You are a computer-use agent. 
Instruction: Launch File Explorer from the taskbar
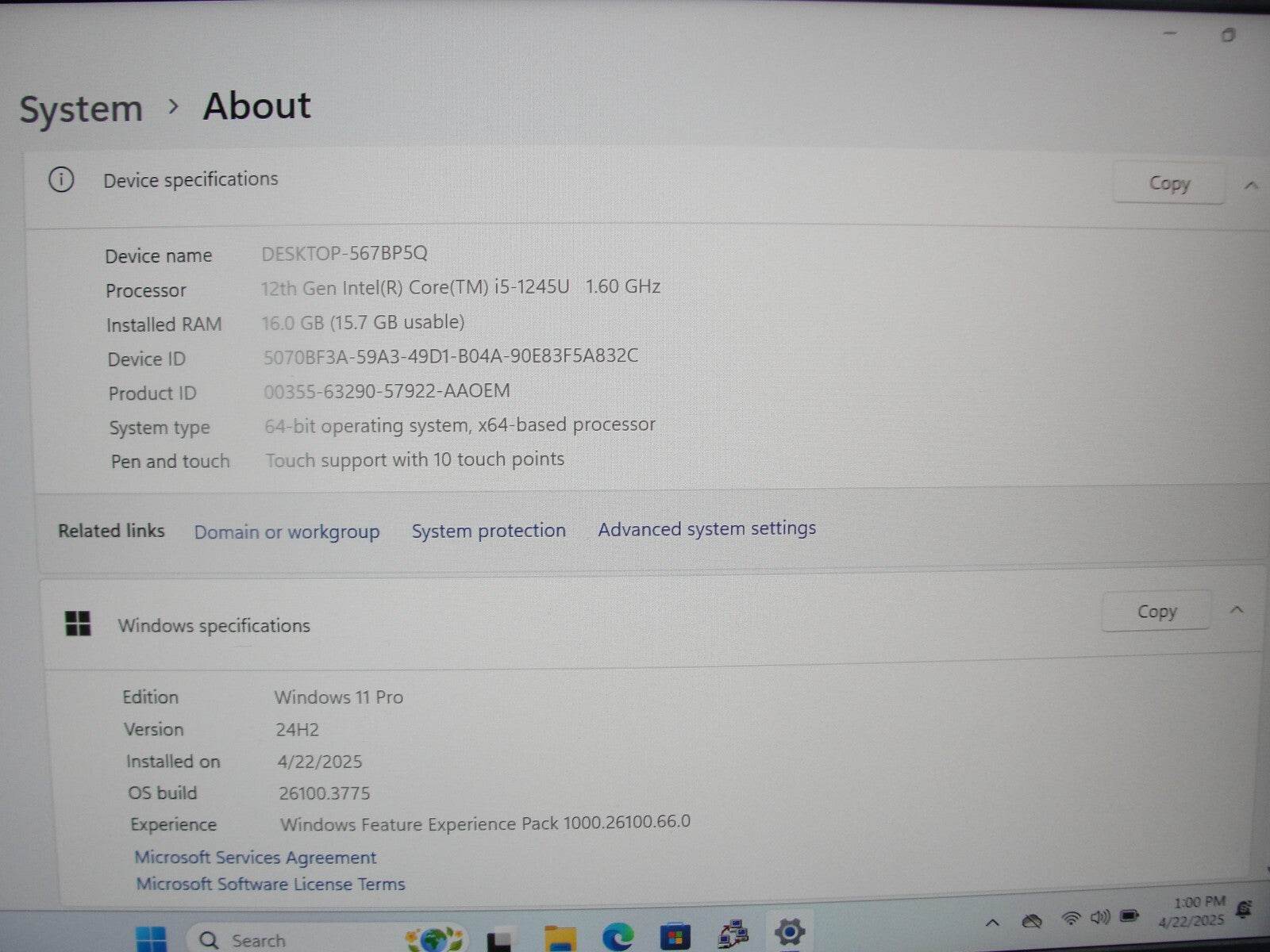click(560, 938)
